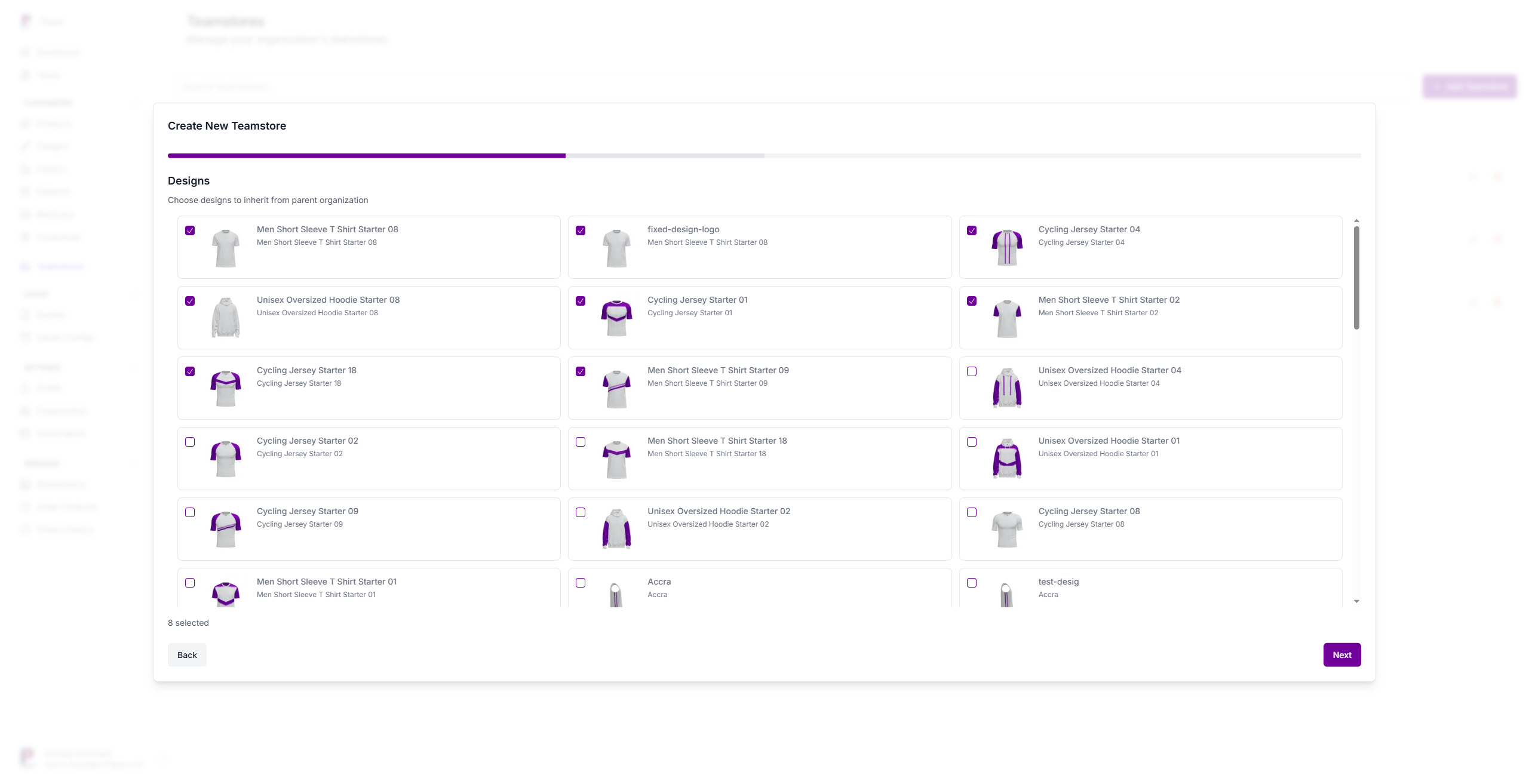This screenshot has height=784, width=1529.
Task: Select Cycling Jersey Starter 02 checkbox
Action: tap(191, 442)
